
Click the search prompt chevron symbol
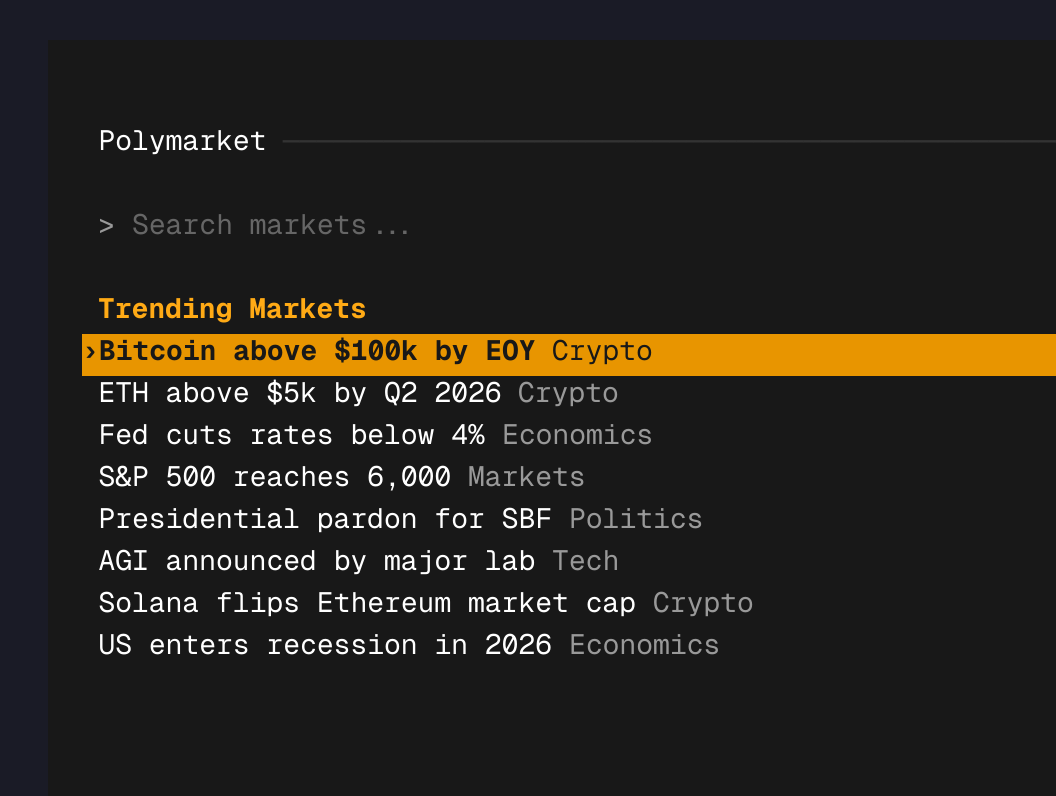point(107,225)
